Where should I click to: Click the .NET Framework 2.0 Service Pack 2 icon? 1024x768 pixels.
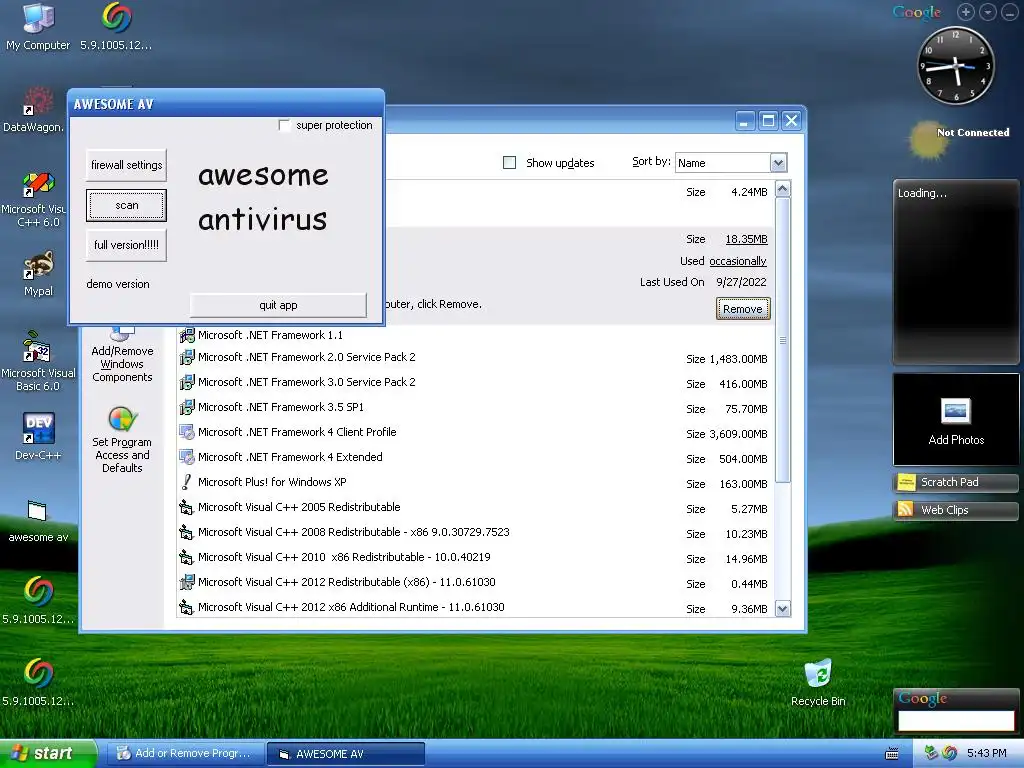pyautogui.click(x=187, y=357)
